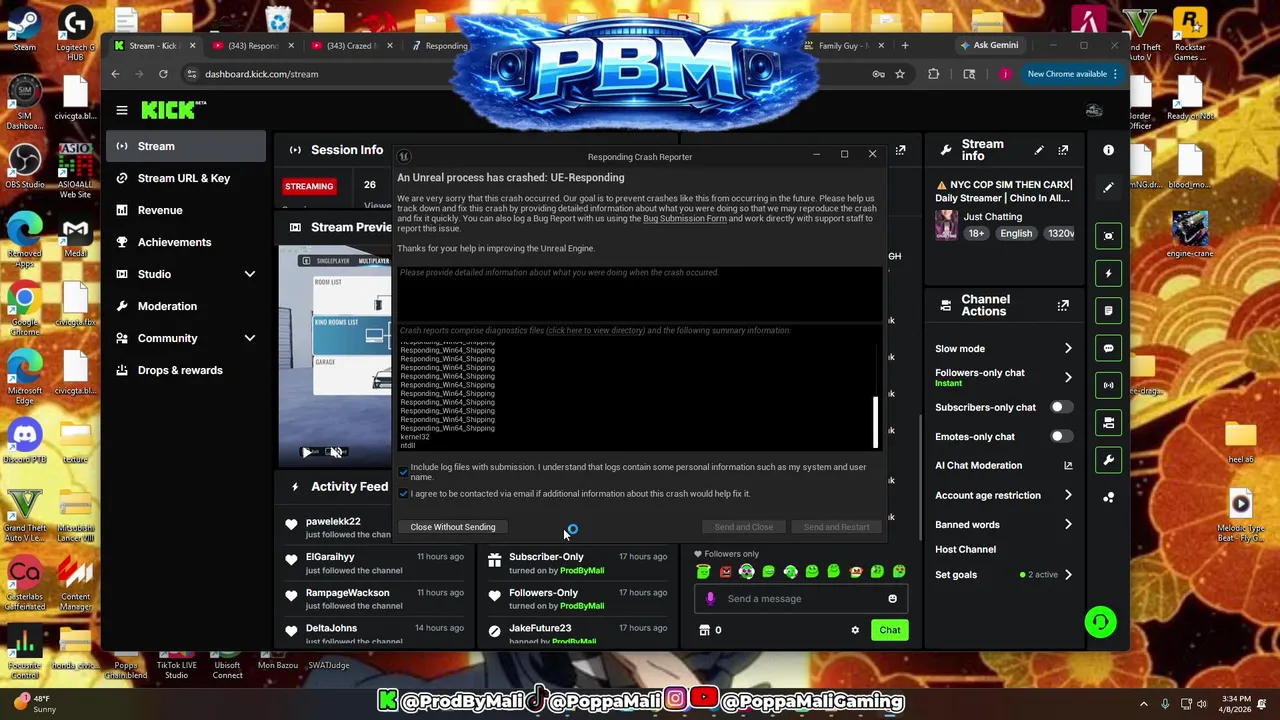Viewport: 1280px width, 720px height.
Task: Click Host Channel action
Action: click(965, 549)
